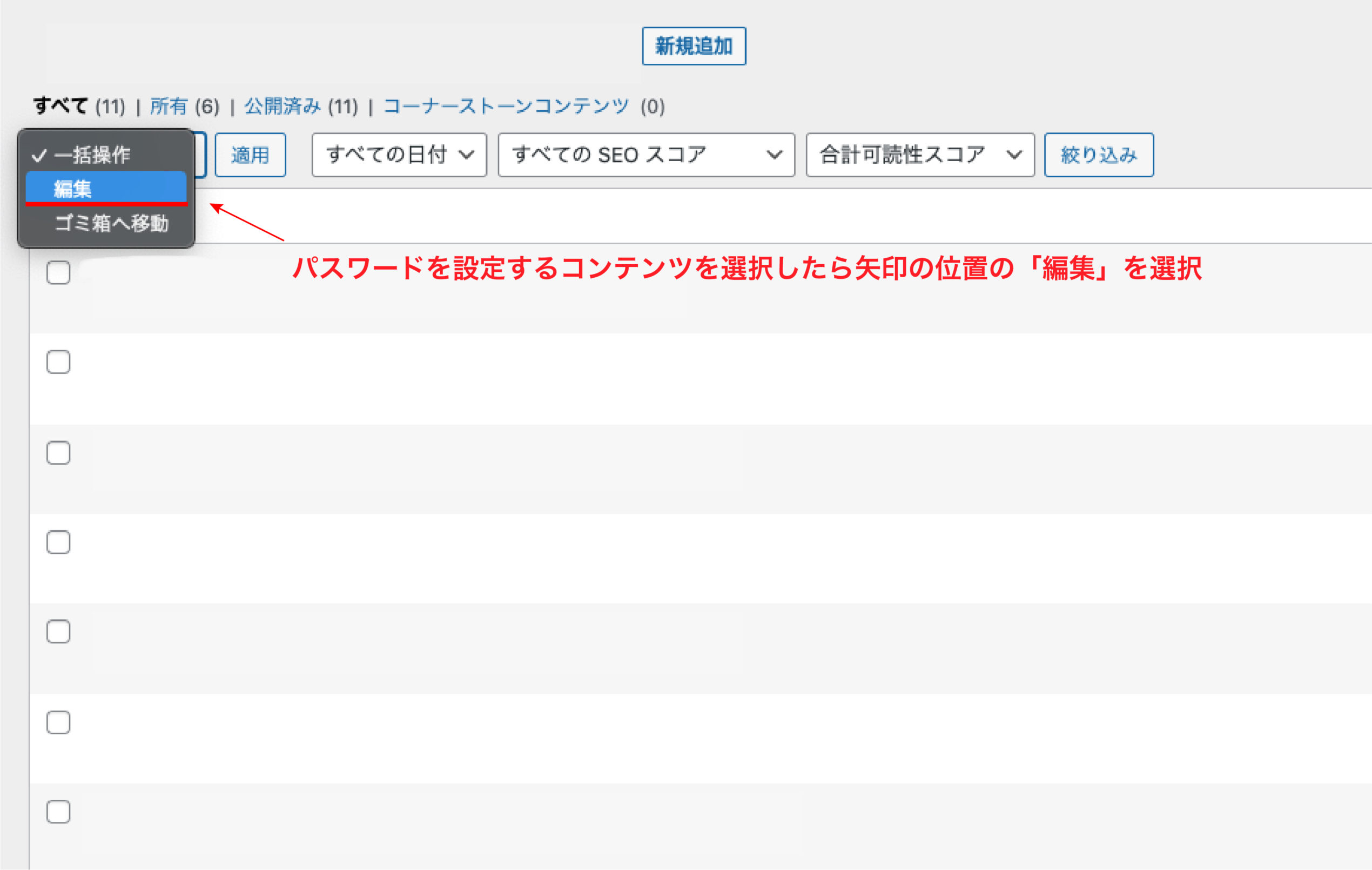The height and width of the screenshot is (870, 1372).
Task: Open the コーナーストーンコンテンツ filter link
Action: point(506,105)
